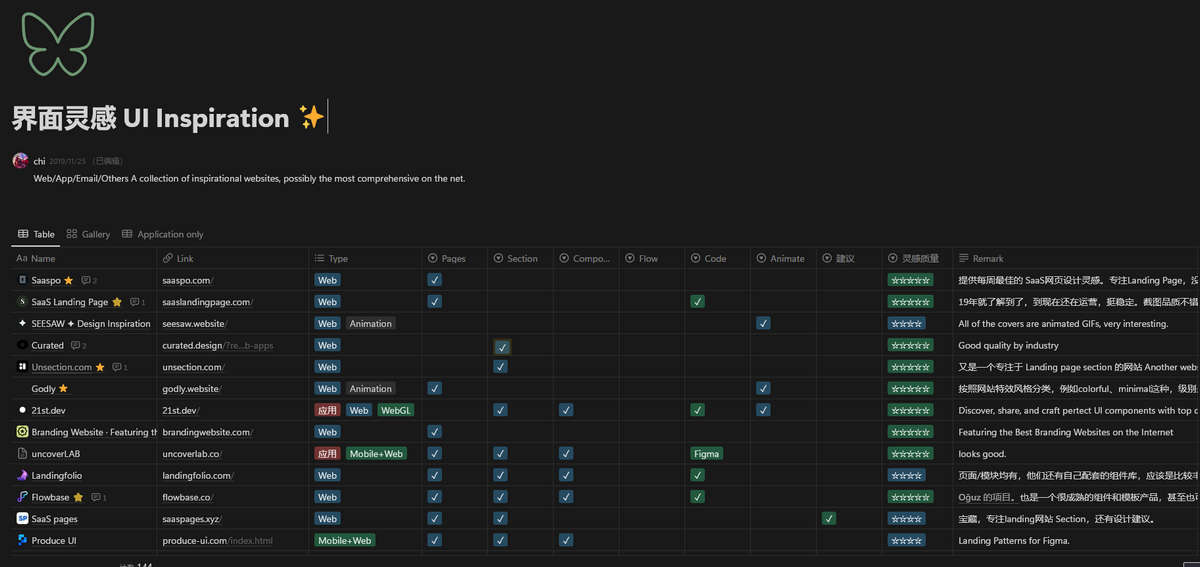Viewport: 1200px width, 567px height.
Task: Toggle Compo... checkbox for 21st.dev
Action: click(566, 410)
